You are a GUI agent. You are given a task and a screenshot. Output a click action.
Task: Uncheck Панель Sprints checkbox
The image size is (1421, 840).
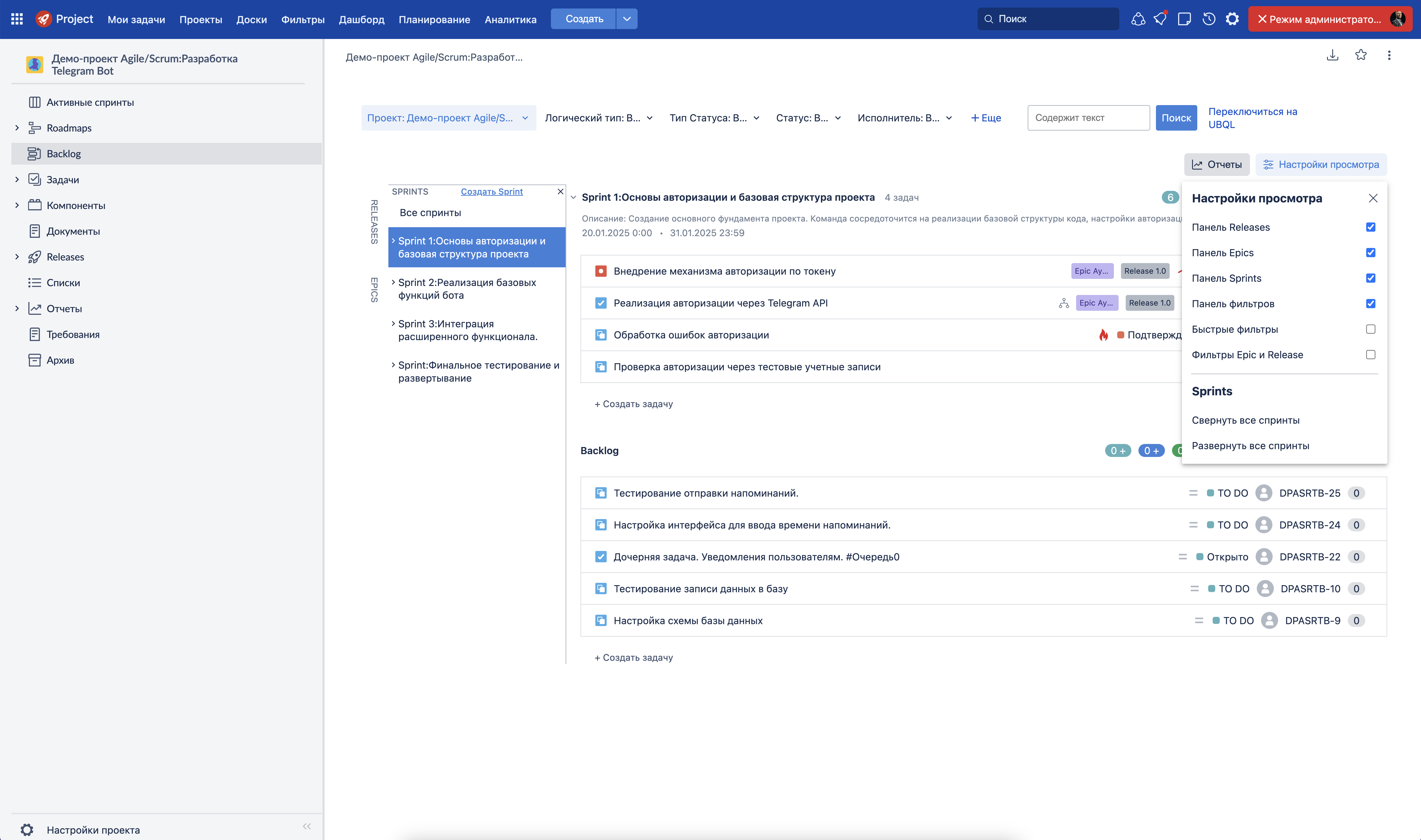(1371, 278)
